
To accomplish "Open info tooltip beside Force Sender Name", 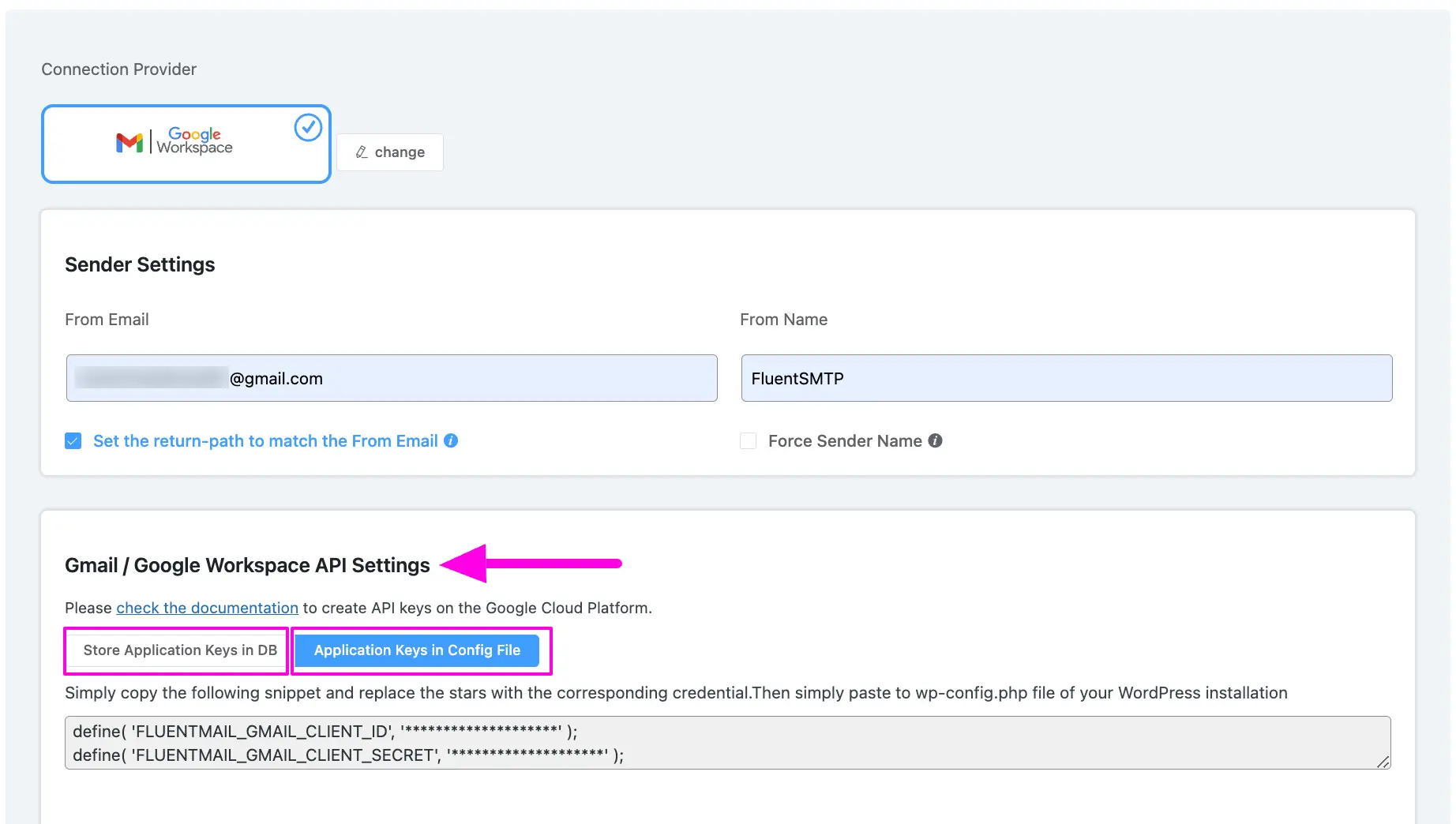I will (x=935, y=440).
